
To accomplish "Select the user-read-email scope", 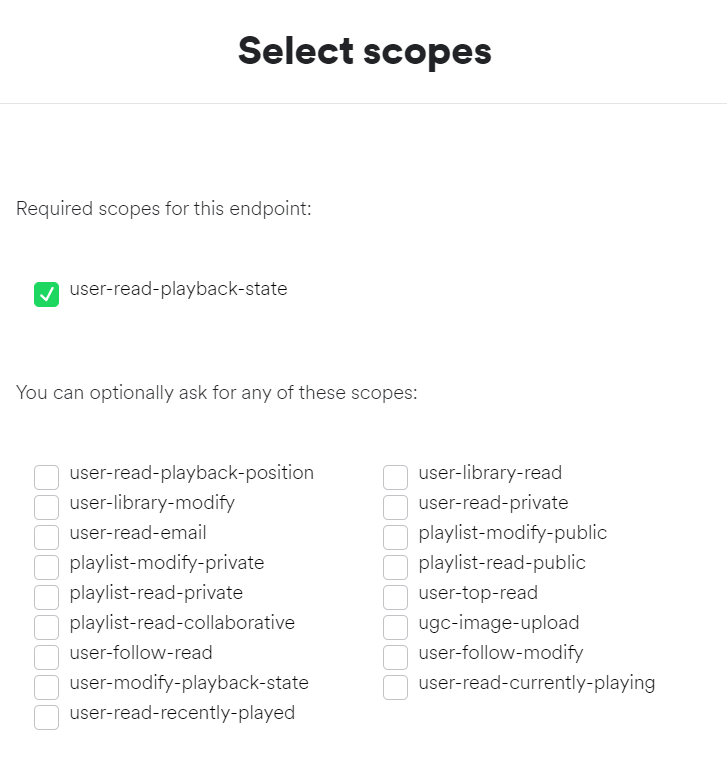I will [46, 537].
